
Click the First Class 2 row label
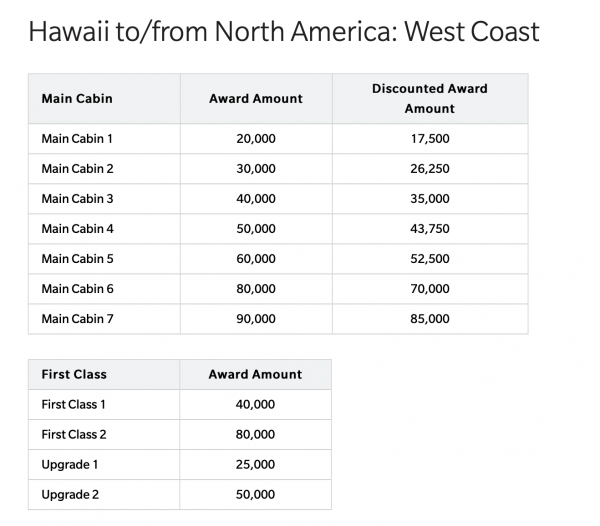73,435
